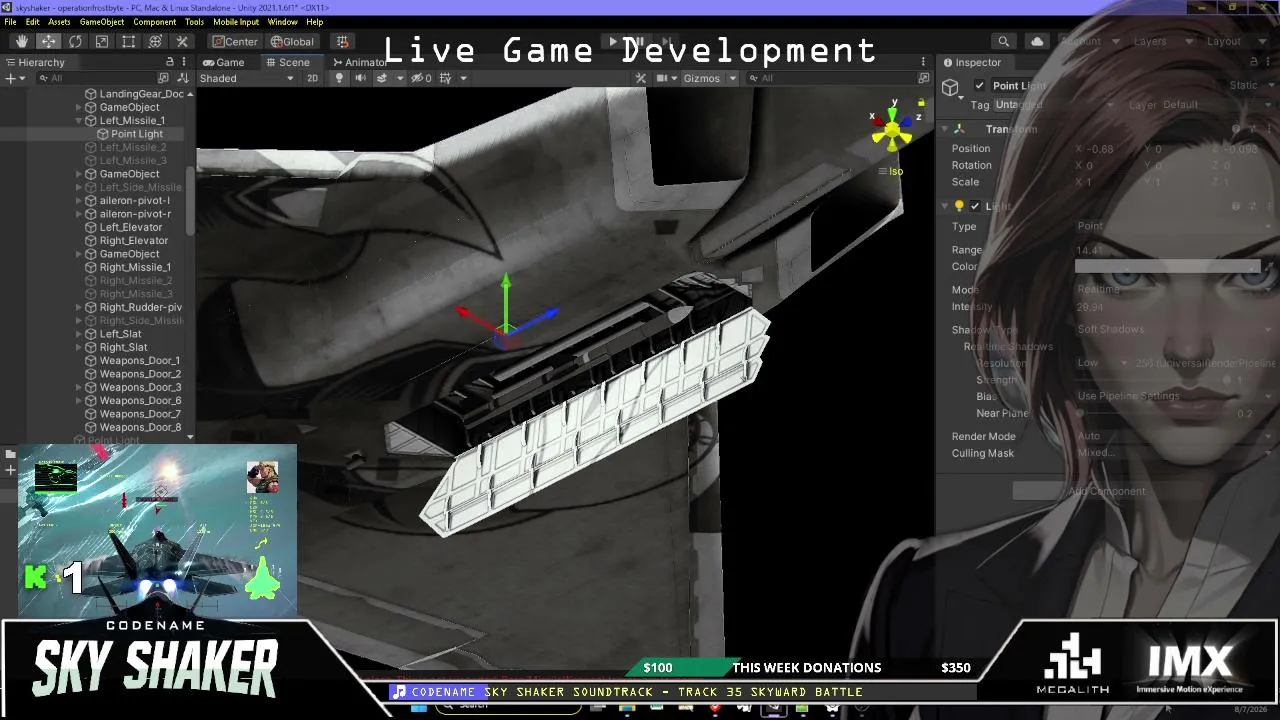The image size is (1280, 720).
Task: Open the Window menu
Action: [282, 22]
